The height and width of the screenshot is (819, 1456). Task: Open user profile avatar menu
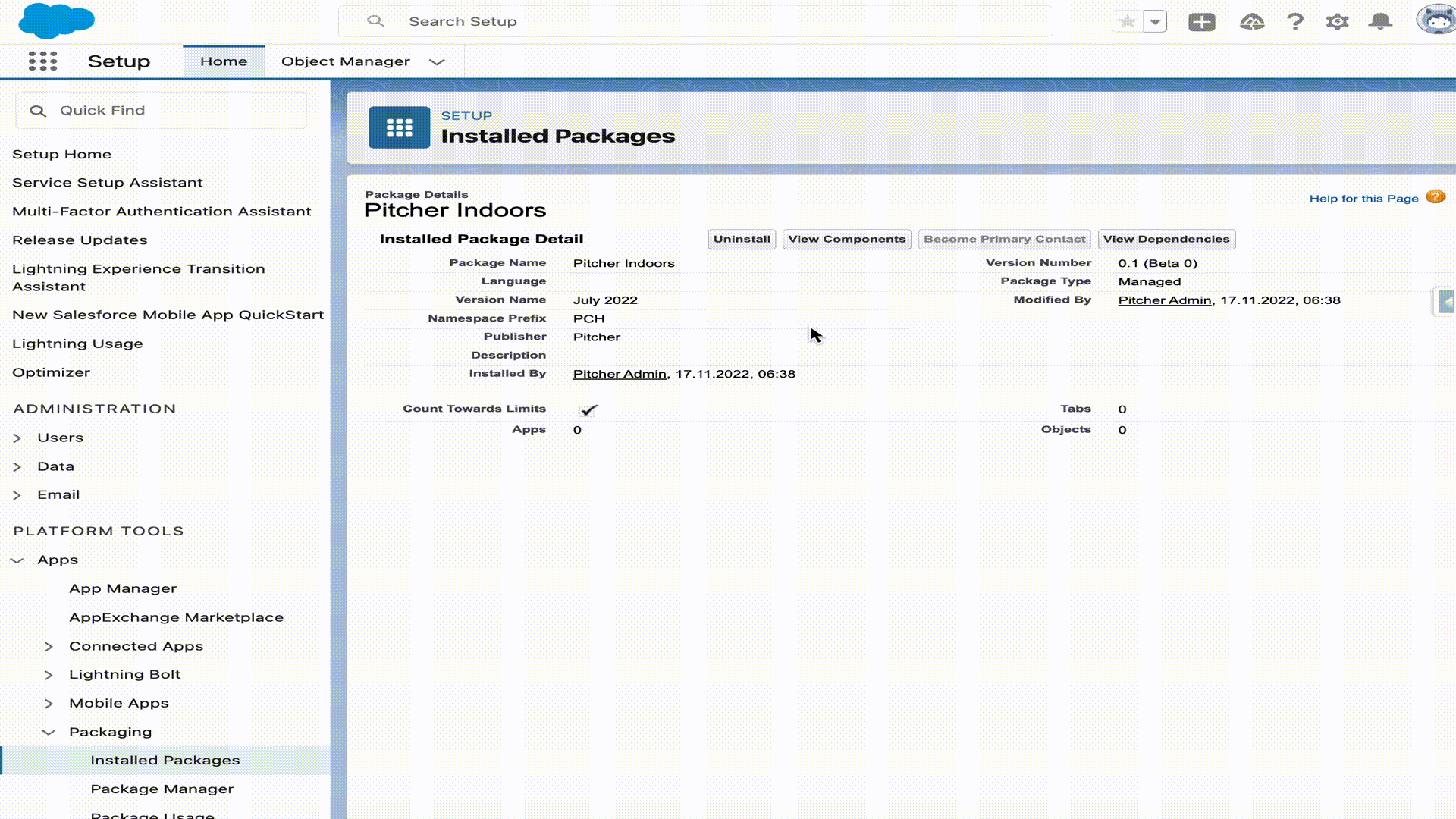click(x=1436, y=20)
